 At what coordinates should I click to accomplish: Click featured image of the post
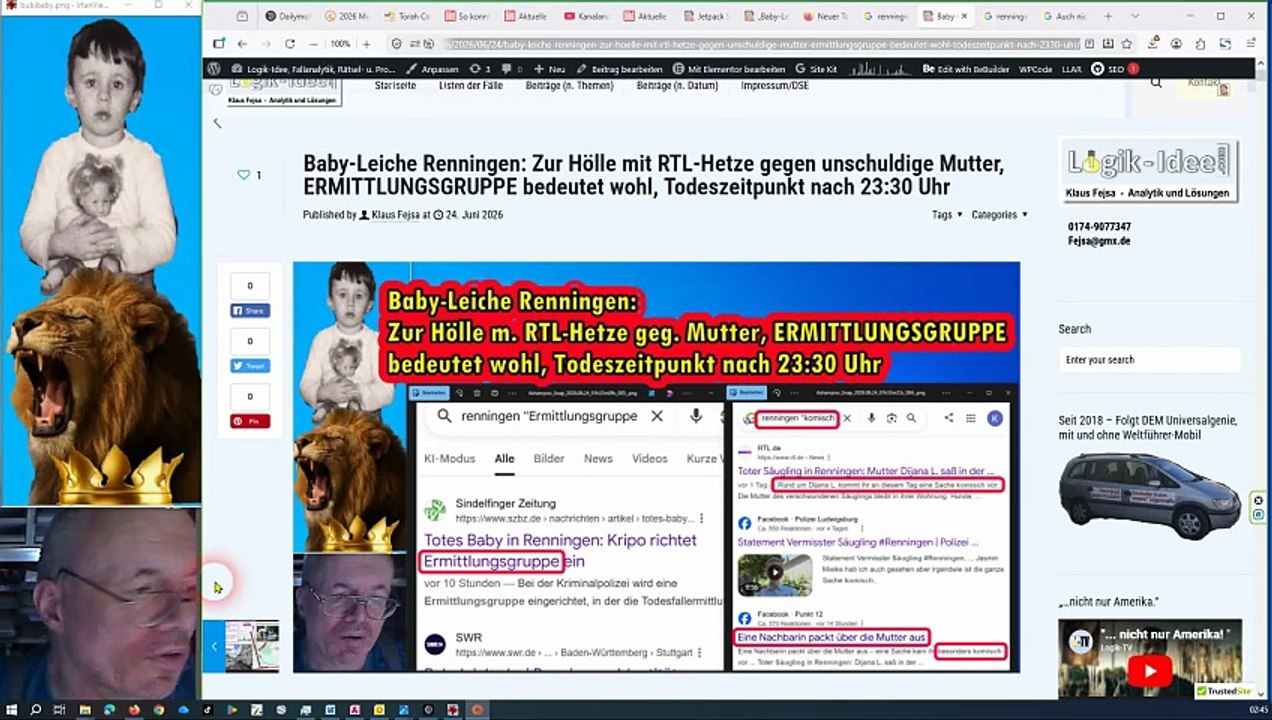pos(656,466)
